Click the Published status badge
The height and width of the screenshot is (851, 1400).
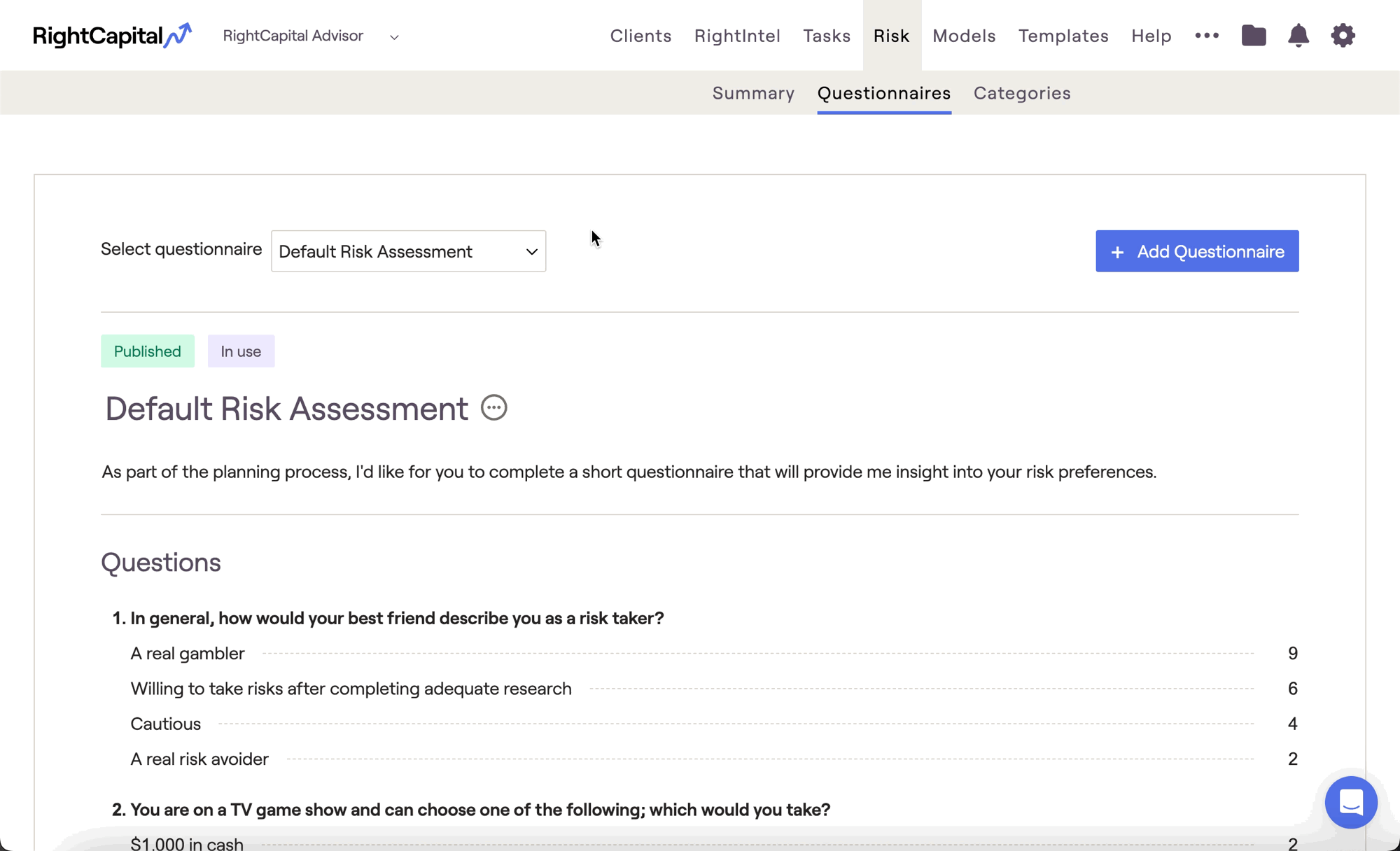148,351
